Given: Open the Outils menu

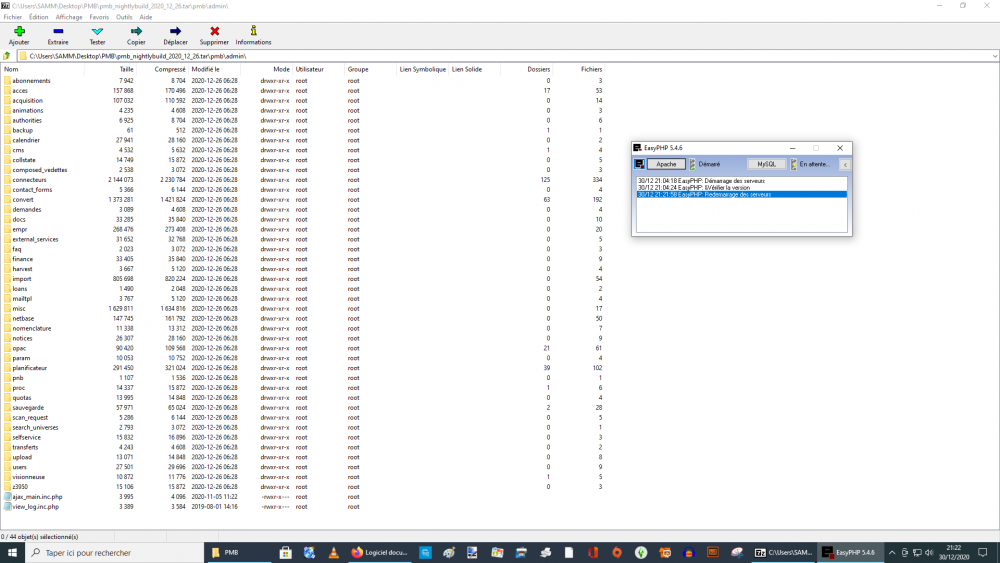Looking at the screenshot, I should [124, 17].
